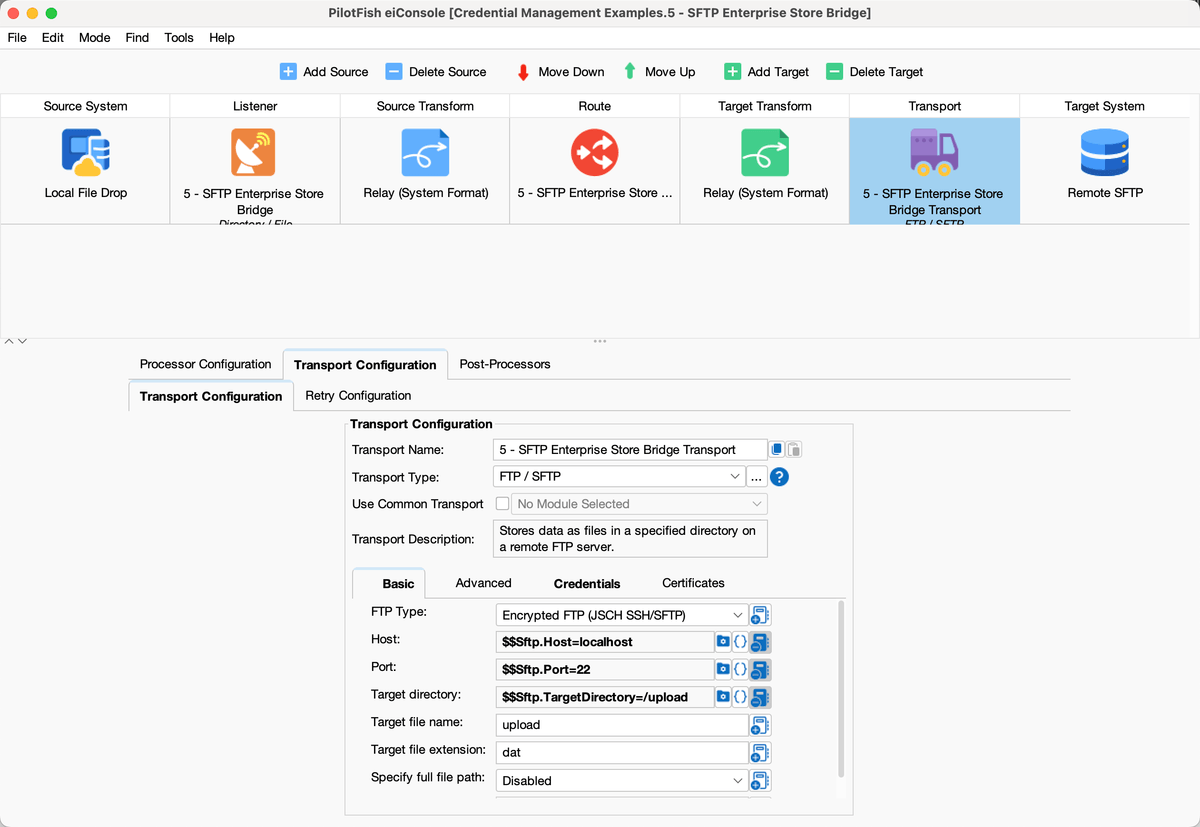Select the Remote SFTP target system icon
This screenshot has width=1200, height=827.
1105,153
